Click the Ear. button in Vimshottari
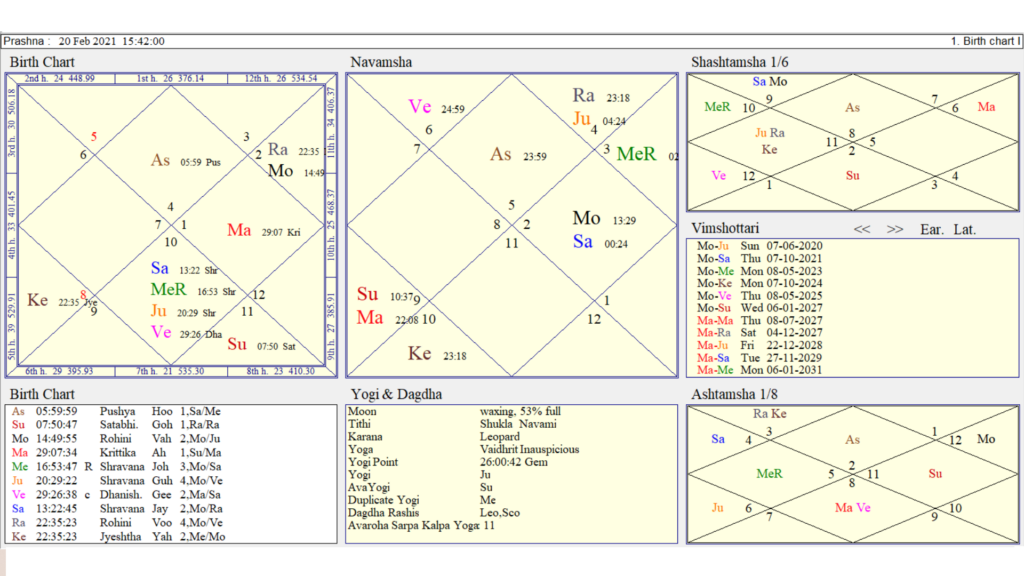1024x576 pixels. tap(932, 229)
